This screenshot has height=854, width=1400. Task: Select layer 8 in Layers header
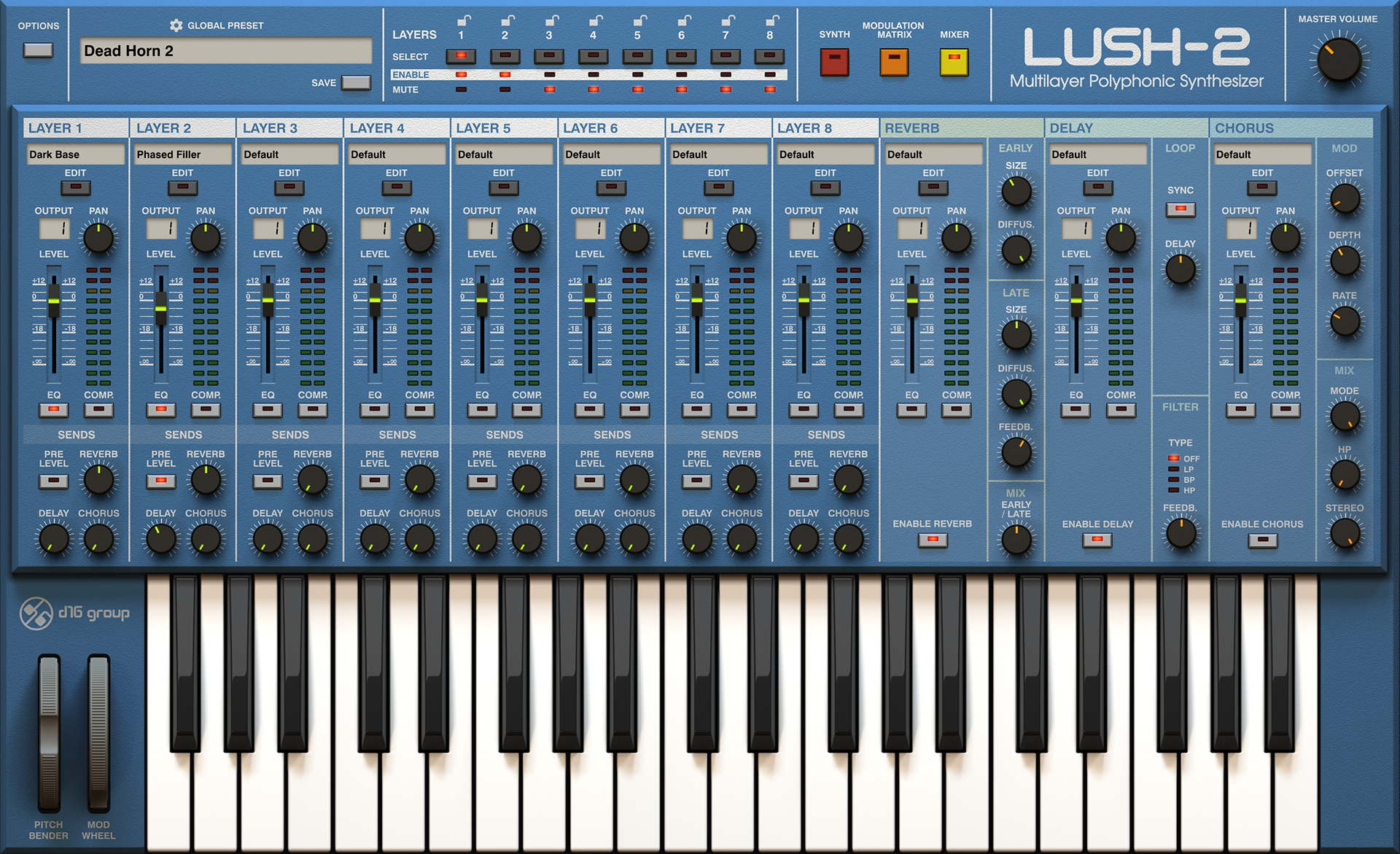[x=769, y=56]
